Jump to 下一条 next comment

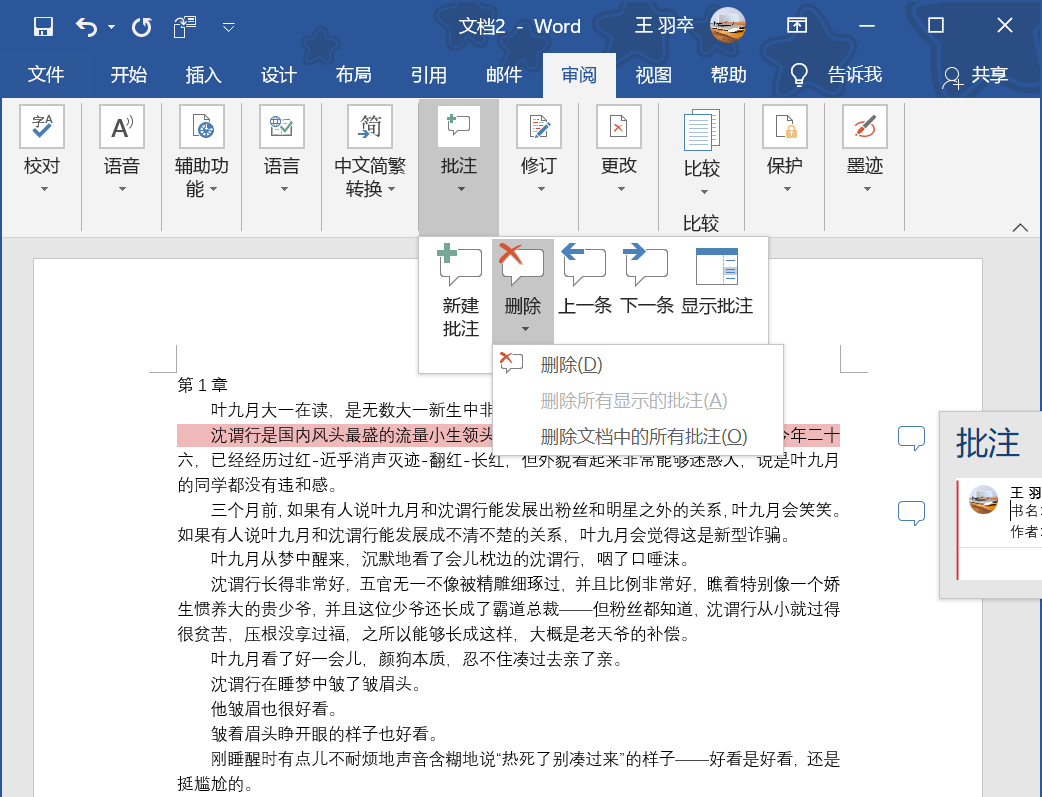point(646,285)
